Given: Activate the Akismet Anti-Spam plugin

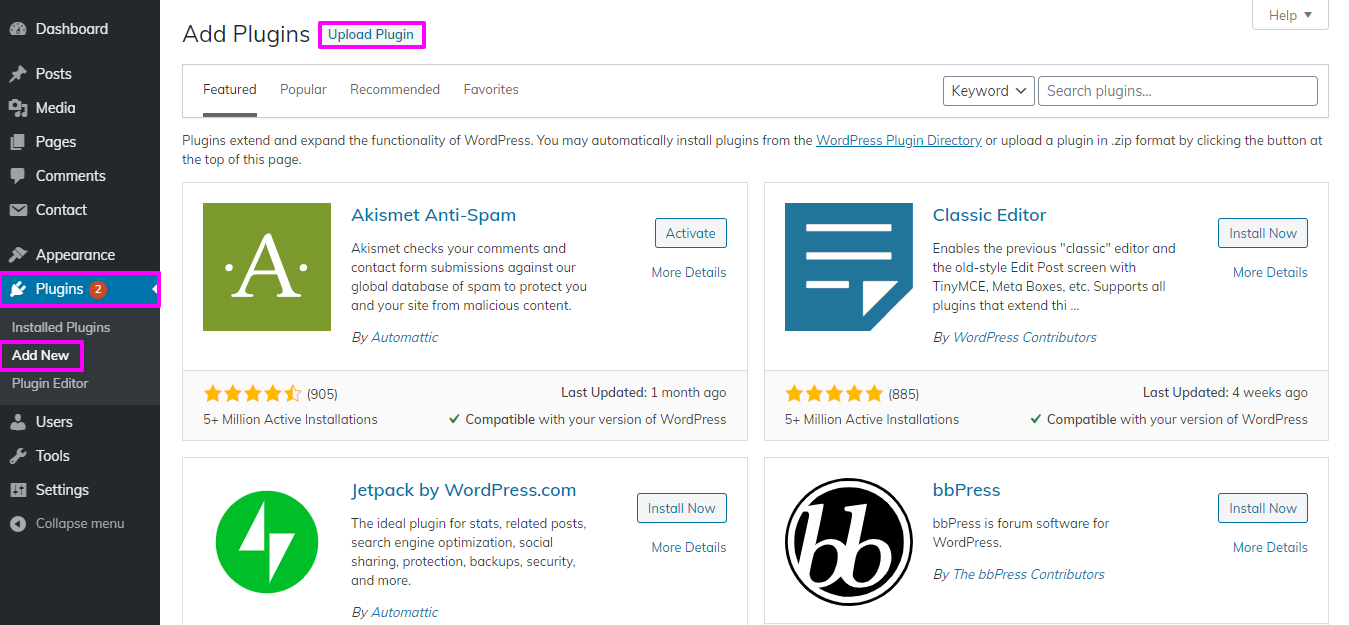Looking at the screenshot, I should (690, 233).
